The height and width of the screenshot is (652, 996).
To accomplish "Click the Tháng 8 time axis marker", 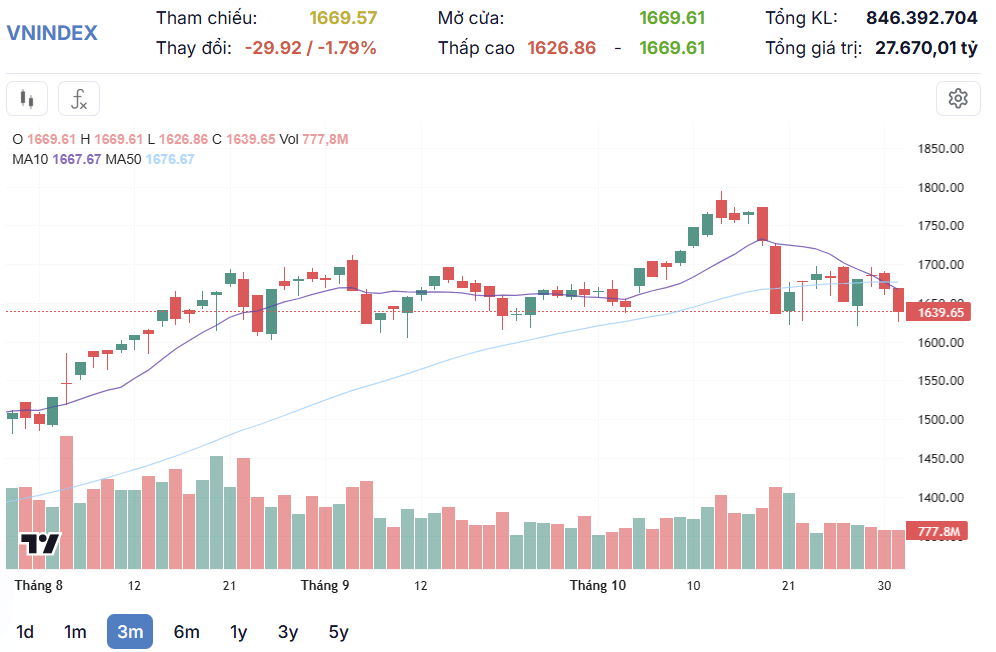I will point(39,585).
